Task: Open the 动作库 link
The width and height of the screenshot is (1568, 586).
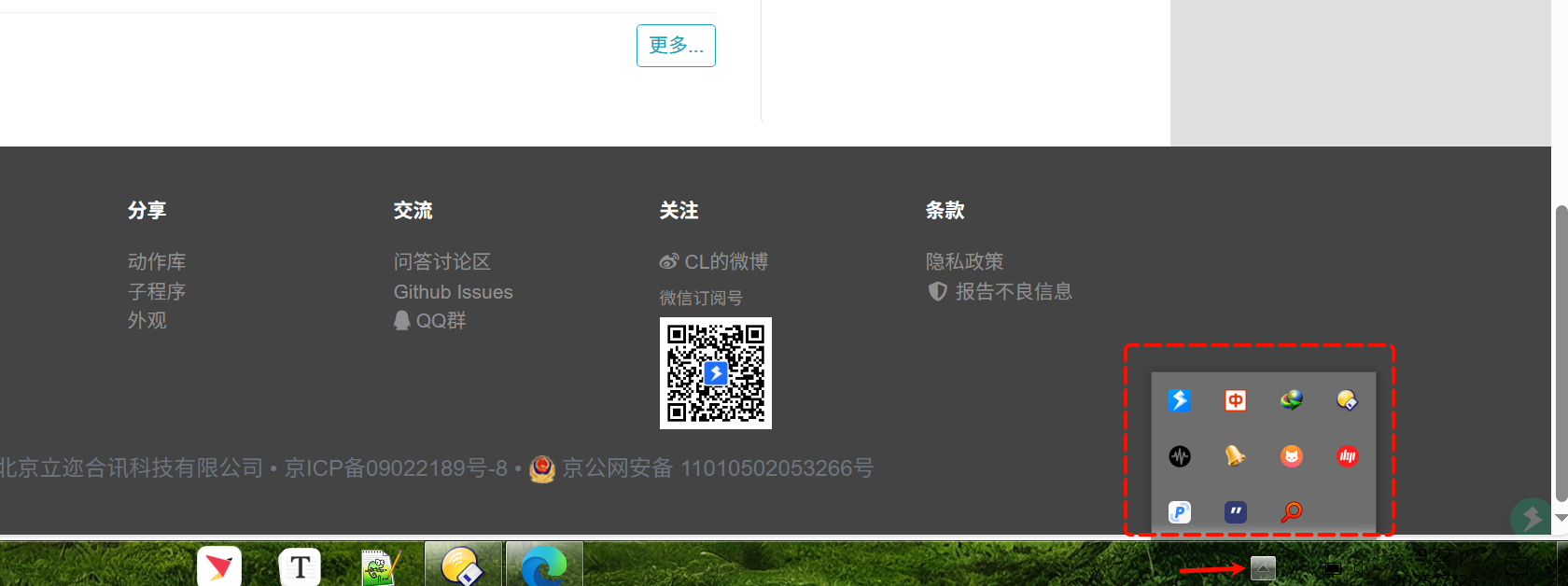Action: 157,261
